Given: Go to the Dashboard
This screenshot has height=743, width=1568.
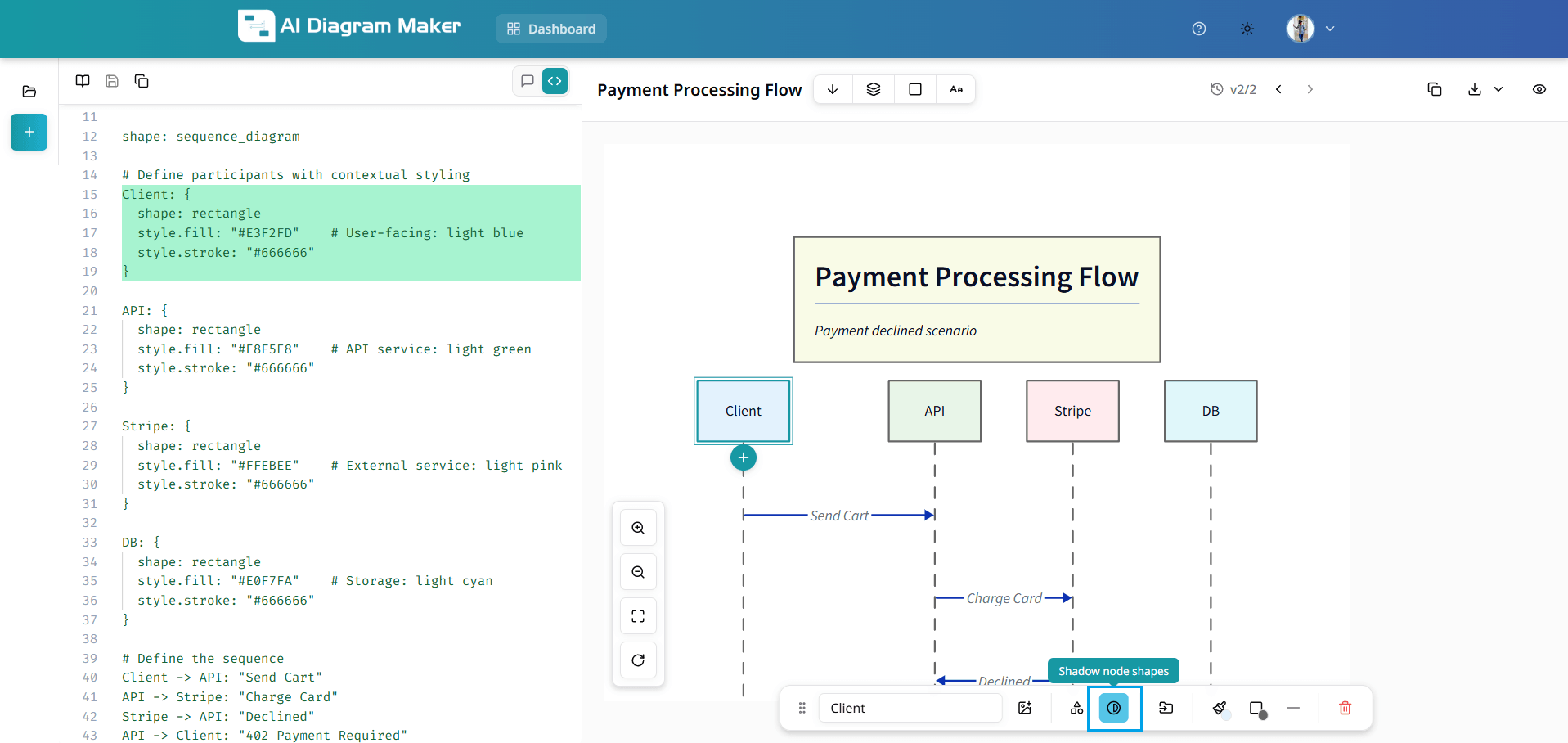Looking at the screenshot, I should click(551, 29).
